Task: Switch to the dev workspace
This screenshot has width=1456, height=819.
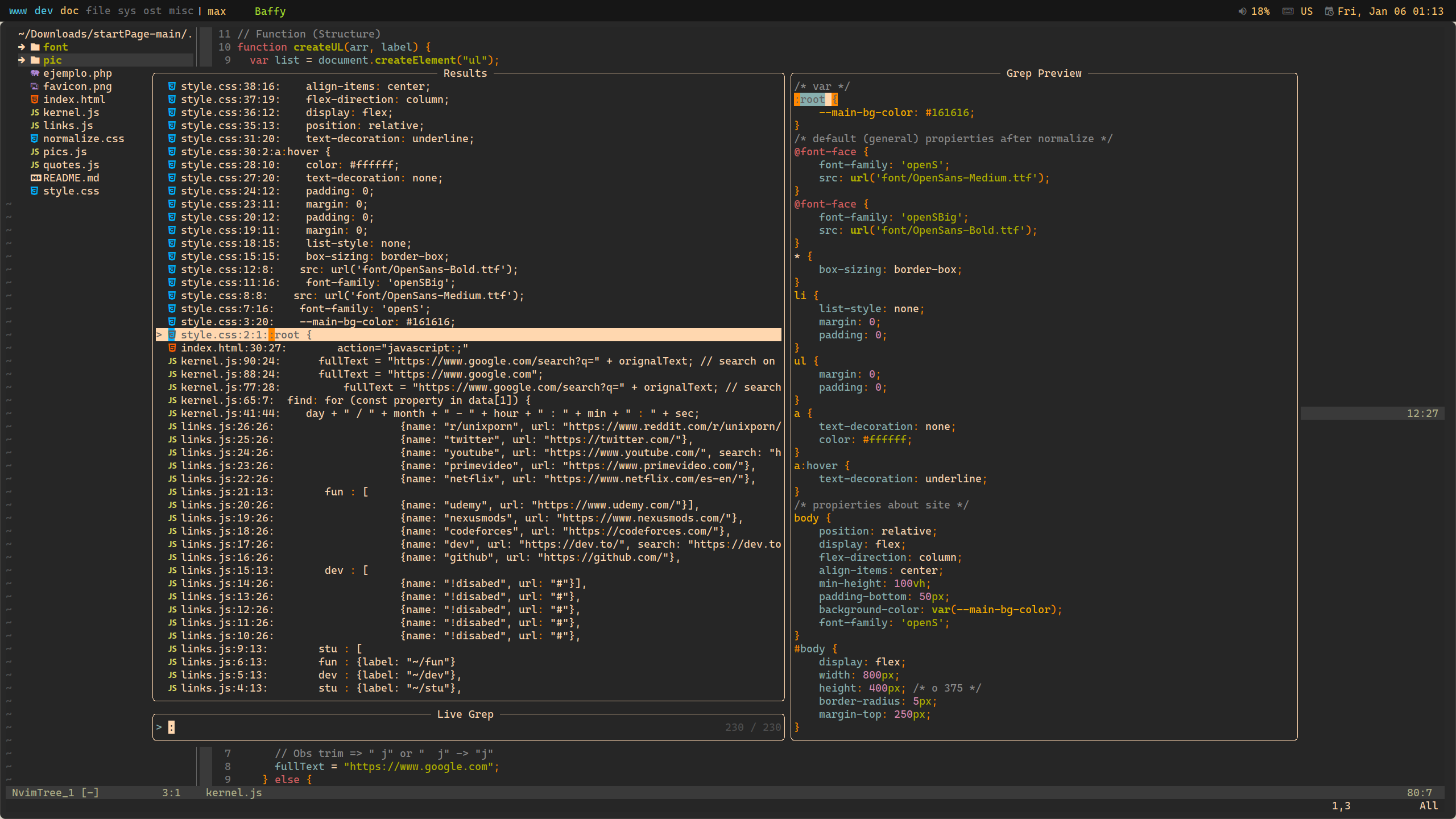Action: tap(44, 11)
